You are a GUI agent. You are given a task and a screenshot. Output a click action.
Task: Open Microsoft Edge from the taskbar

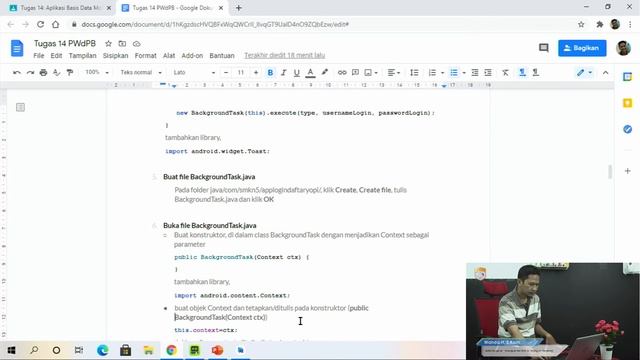(102, 350)
